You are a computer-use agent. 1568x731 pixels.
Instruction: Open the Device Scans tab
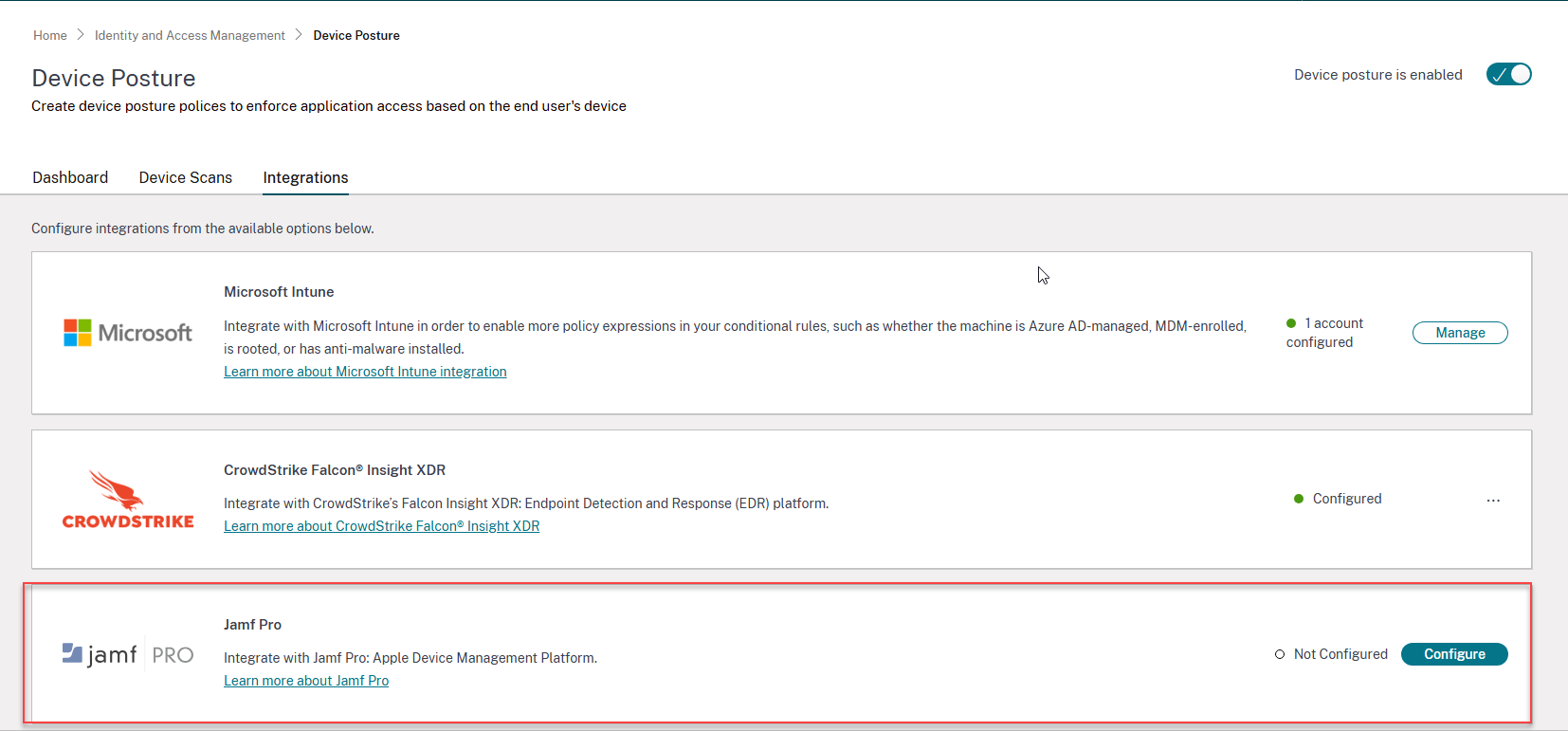(186, 177)
